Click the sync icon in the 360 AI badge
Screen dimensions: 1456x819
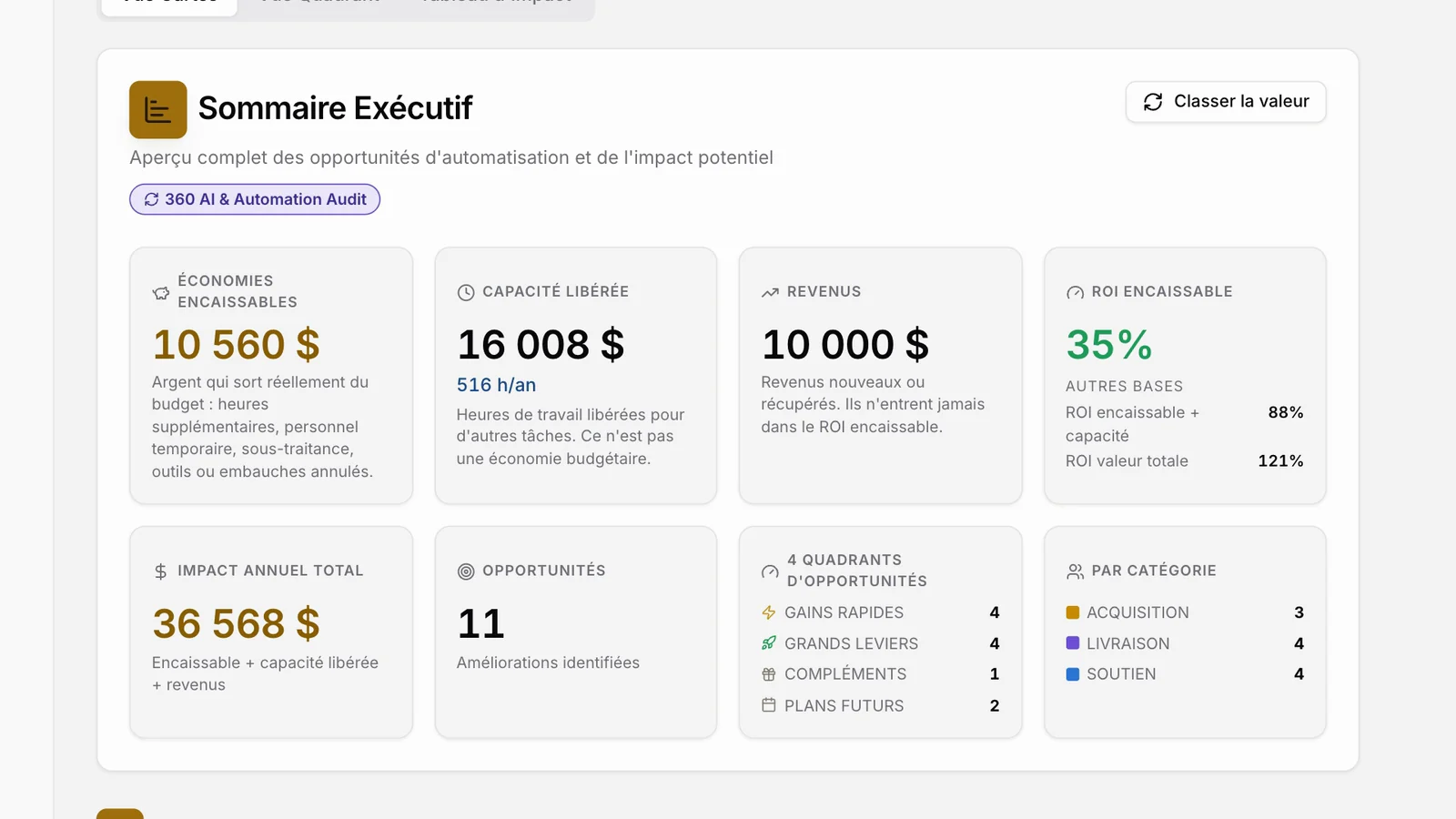pyautogui.click(x=152, y=199)
